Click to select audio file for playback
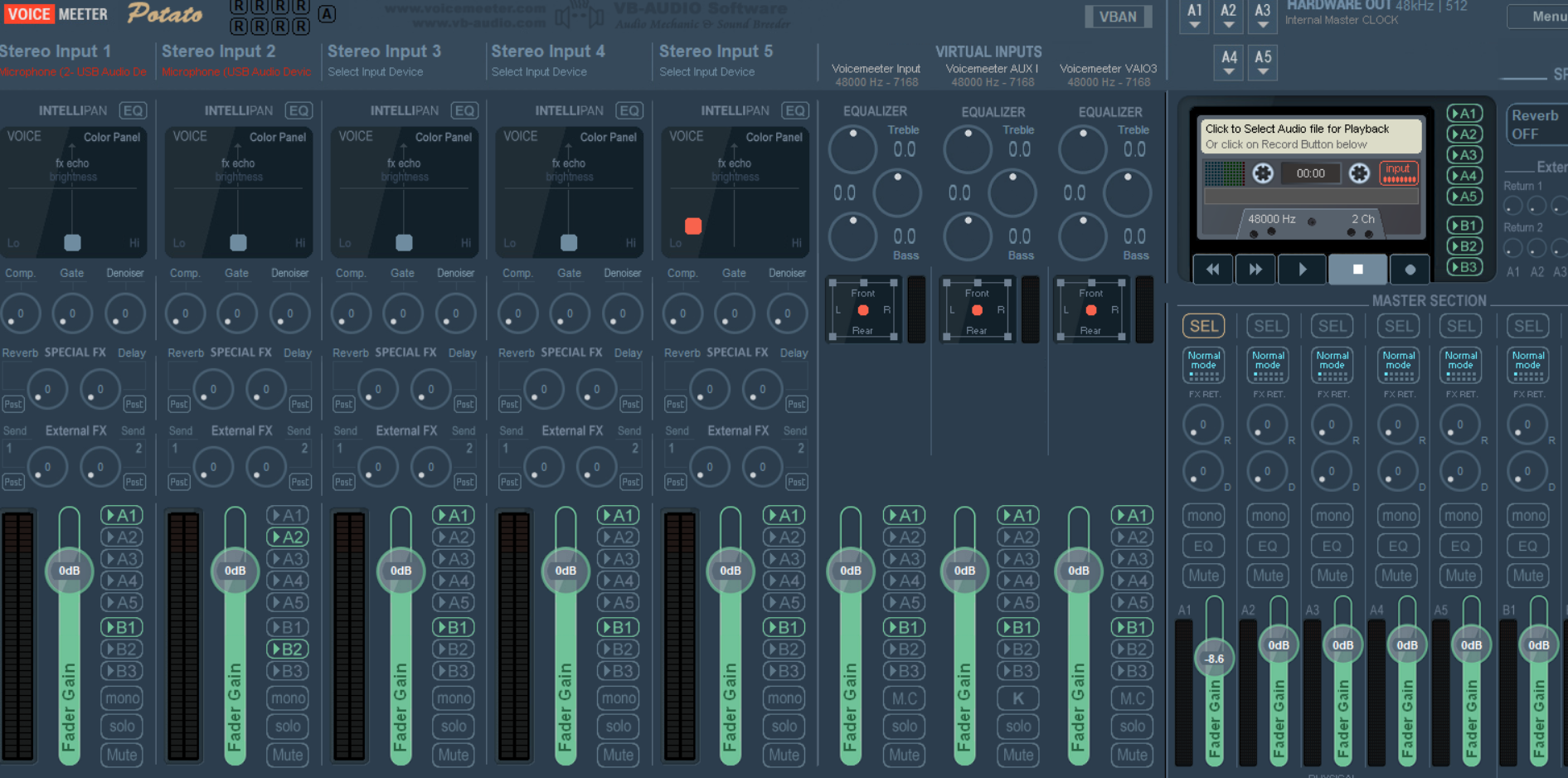Viewport: 1568px width, 778px height. click(1311, 136)
